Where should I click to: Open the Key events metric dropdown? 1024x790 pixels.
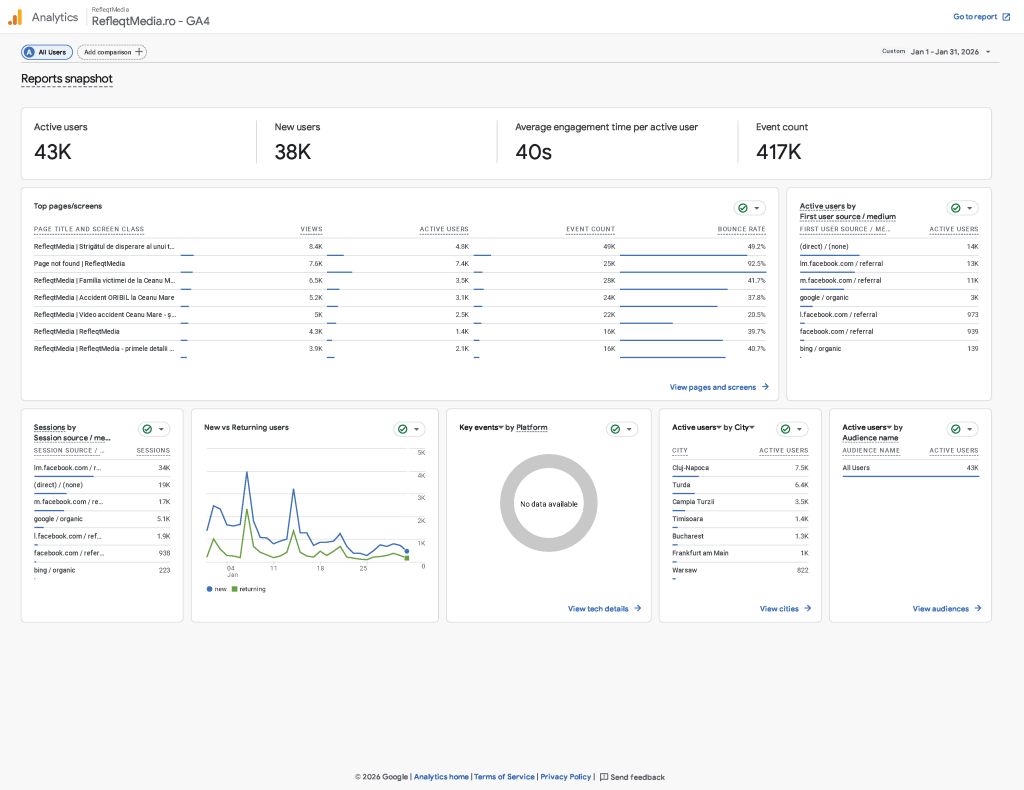499,428
